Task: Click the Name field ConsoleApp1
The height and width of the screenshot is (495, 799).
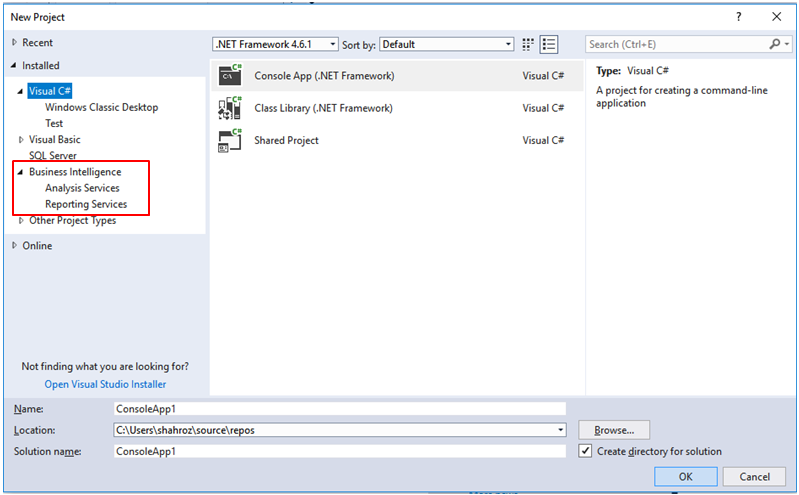Action: [339, 408]
